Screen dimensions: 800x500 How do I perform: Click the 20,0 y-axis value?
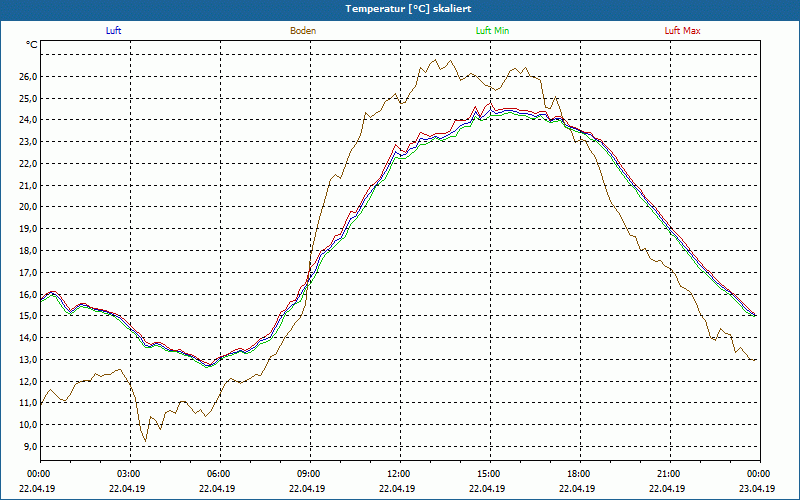(x=29, y=207)
